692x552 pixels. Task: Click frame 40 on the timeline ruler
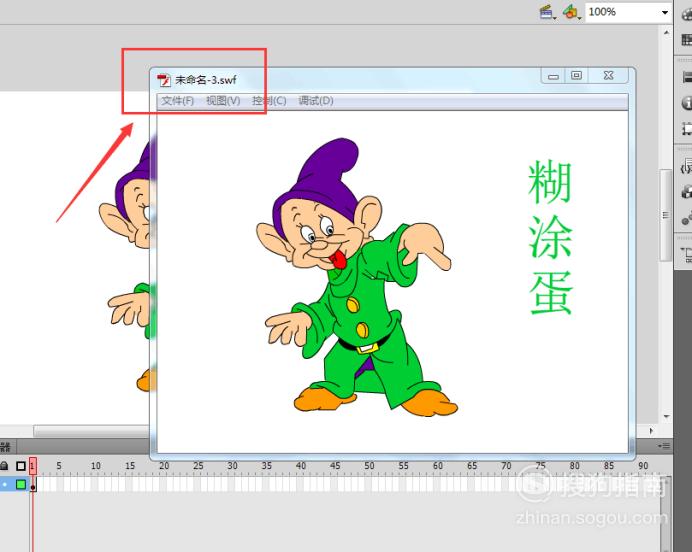pos(301,466)
